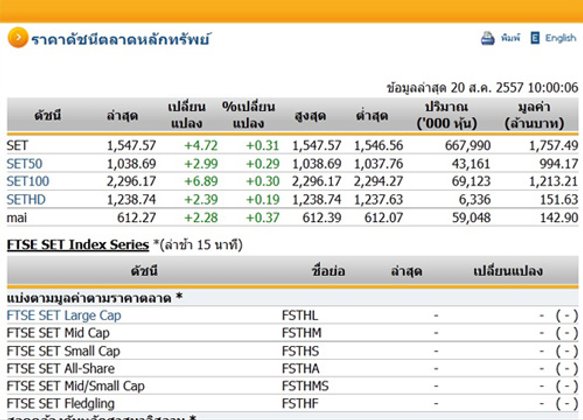The width and height of the screenshot is (583, 420).
Task: Click the last-update timestamp 20 ส.ค. 2557
Action: (x=487, y=88)
